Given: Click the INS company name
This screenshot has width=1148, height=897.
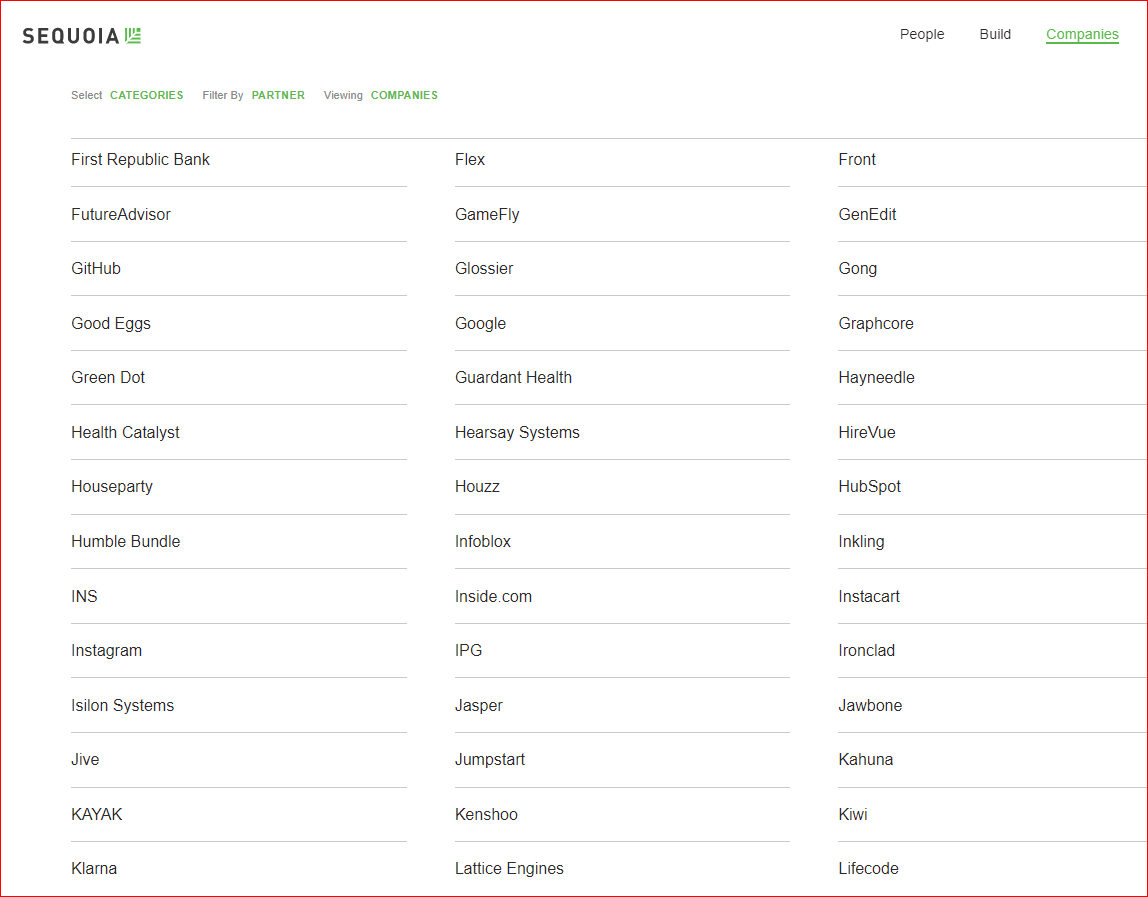Looking at the screenshot, I should [x=84, y=597].
